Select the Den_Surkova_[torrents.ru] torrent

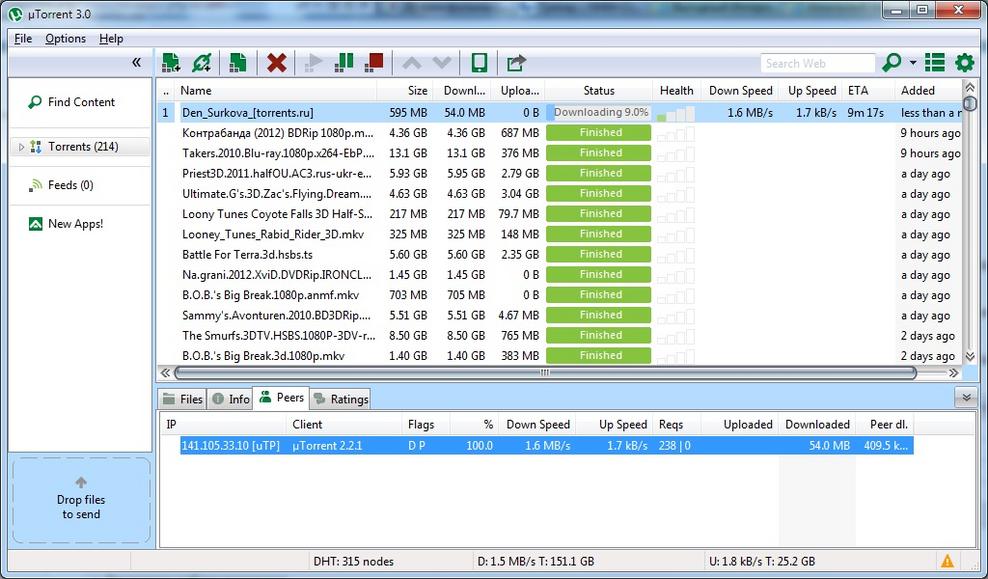pyautogui.click(x=560, y=113)
